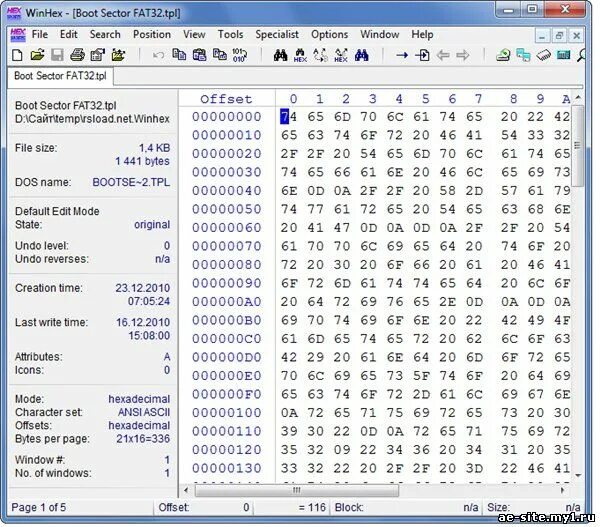
Task: Click the Calculator icon in toolbar
Action: (x=563, y=55)
